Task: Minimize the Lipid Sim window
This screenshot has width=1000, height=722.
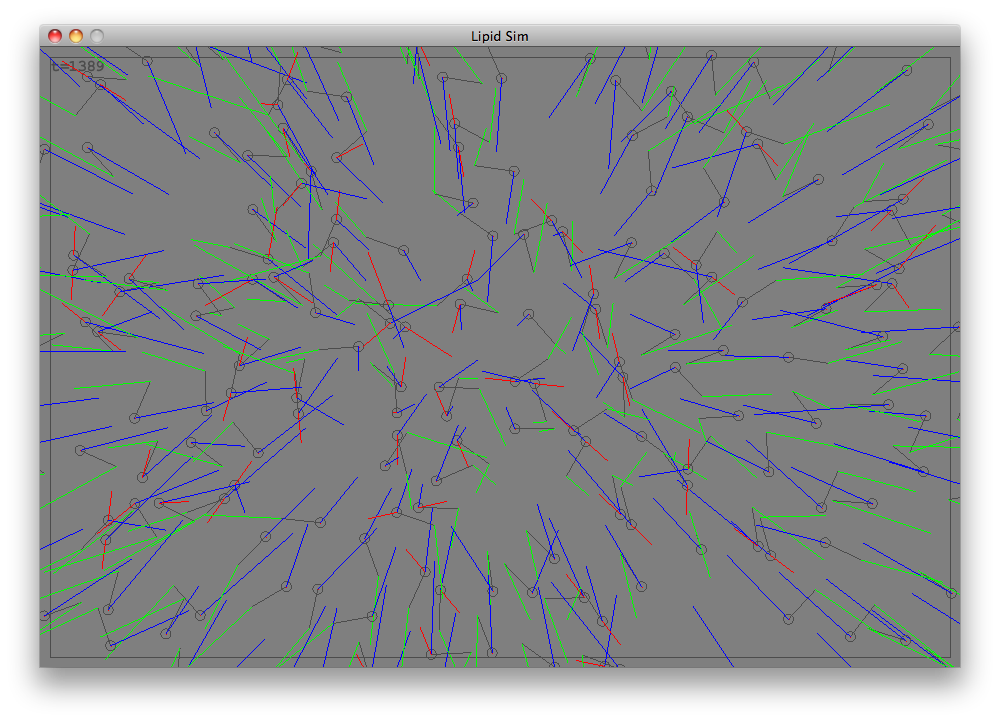Action: pos(75,36)
